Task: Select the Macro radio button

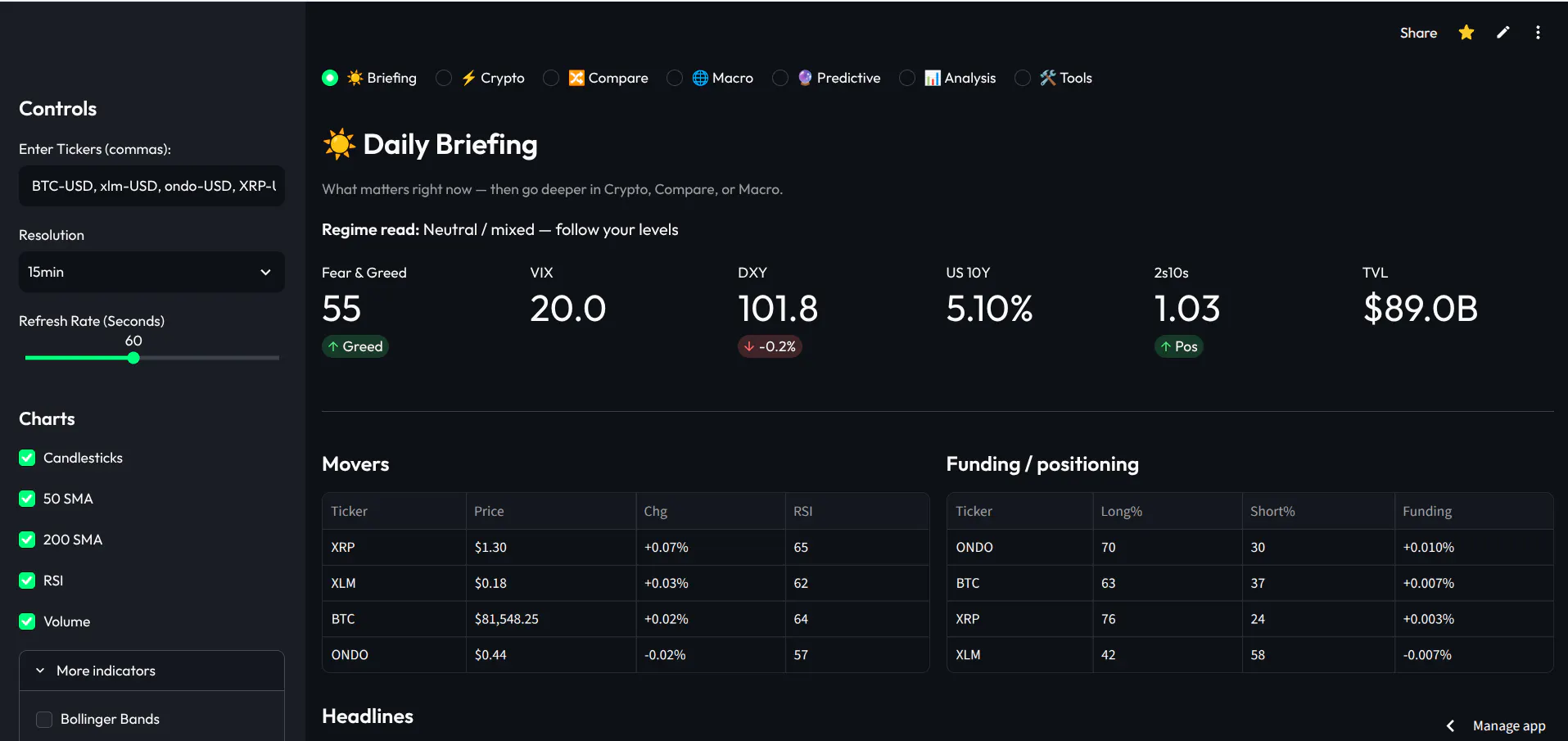Action: 675,78
